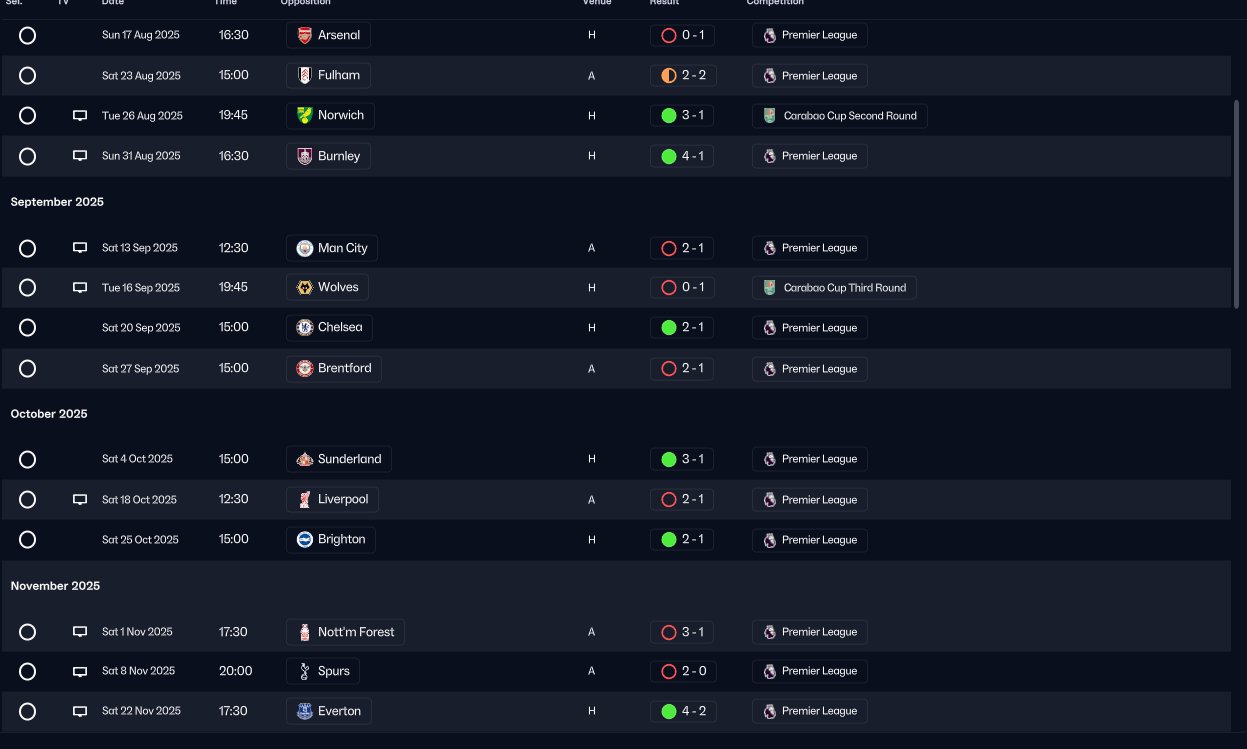Click the September 2025 month heading

[x=57, y=202]
